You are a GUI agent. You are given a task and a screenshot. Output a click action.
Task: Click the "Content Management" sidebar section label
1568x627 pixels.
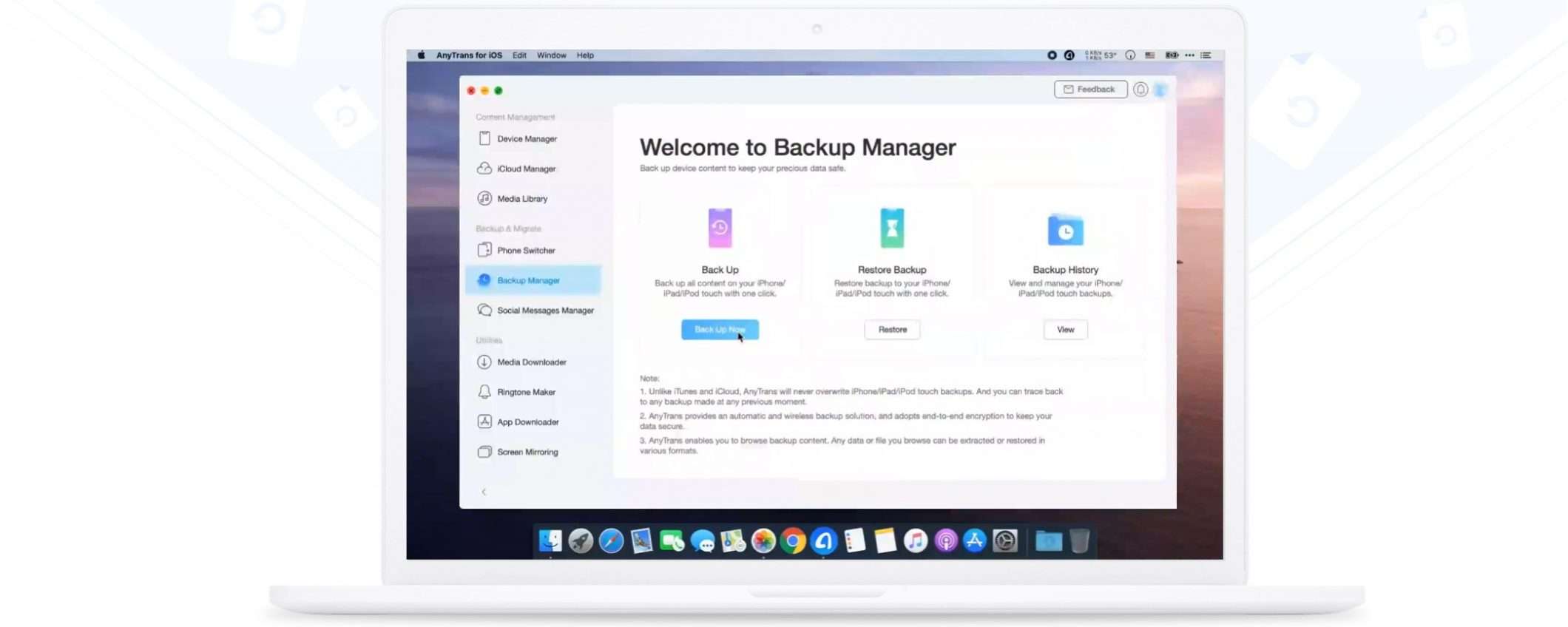pos(515,117)
